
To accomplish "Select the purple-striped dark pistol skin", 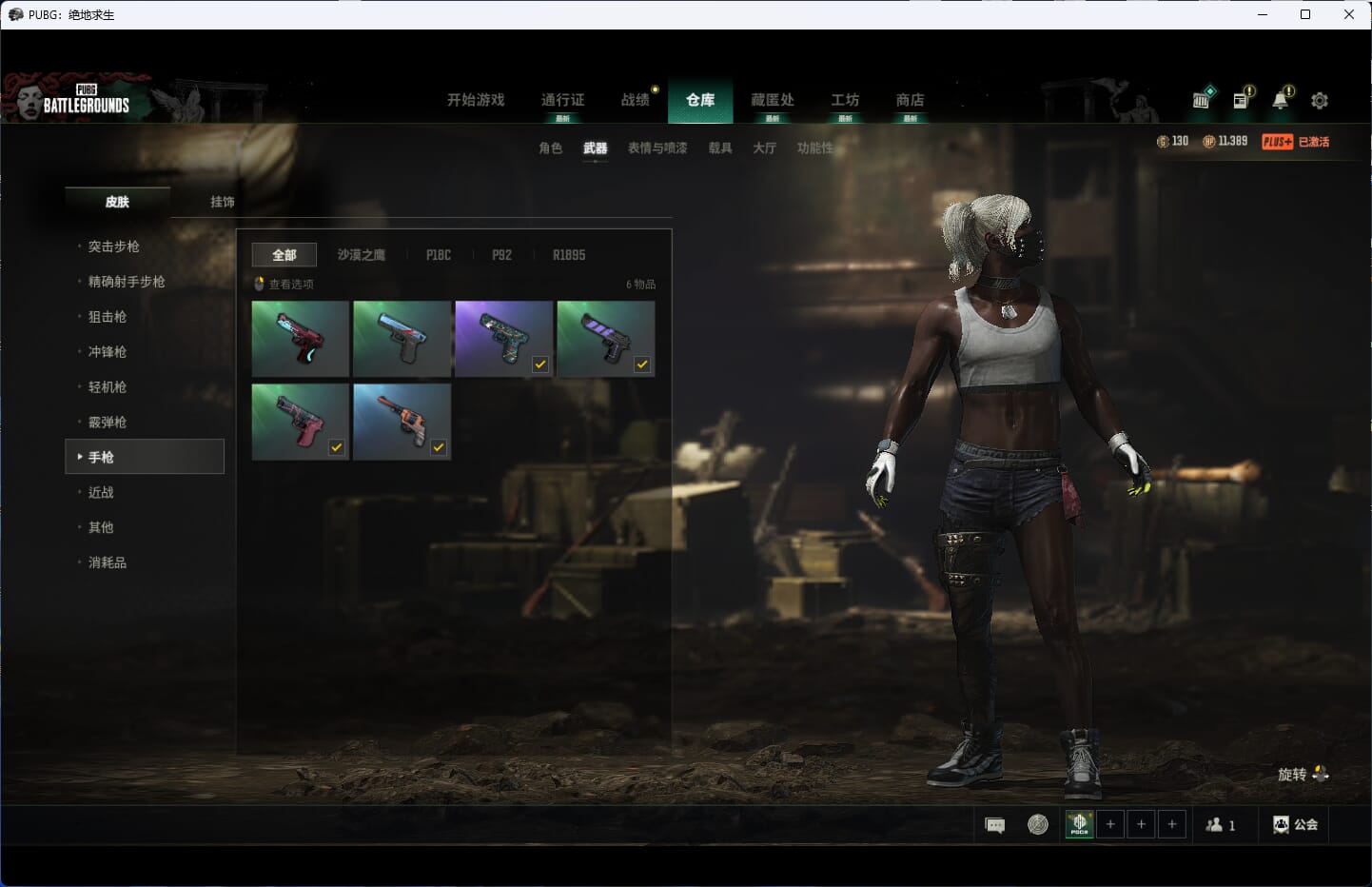I will click(x=605, y=339).
